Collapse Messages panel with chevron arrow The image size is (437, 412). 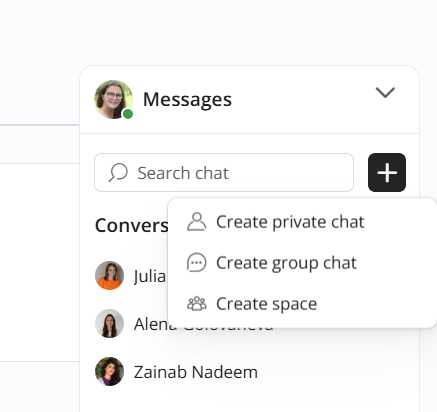(x=385, y=93)
